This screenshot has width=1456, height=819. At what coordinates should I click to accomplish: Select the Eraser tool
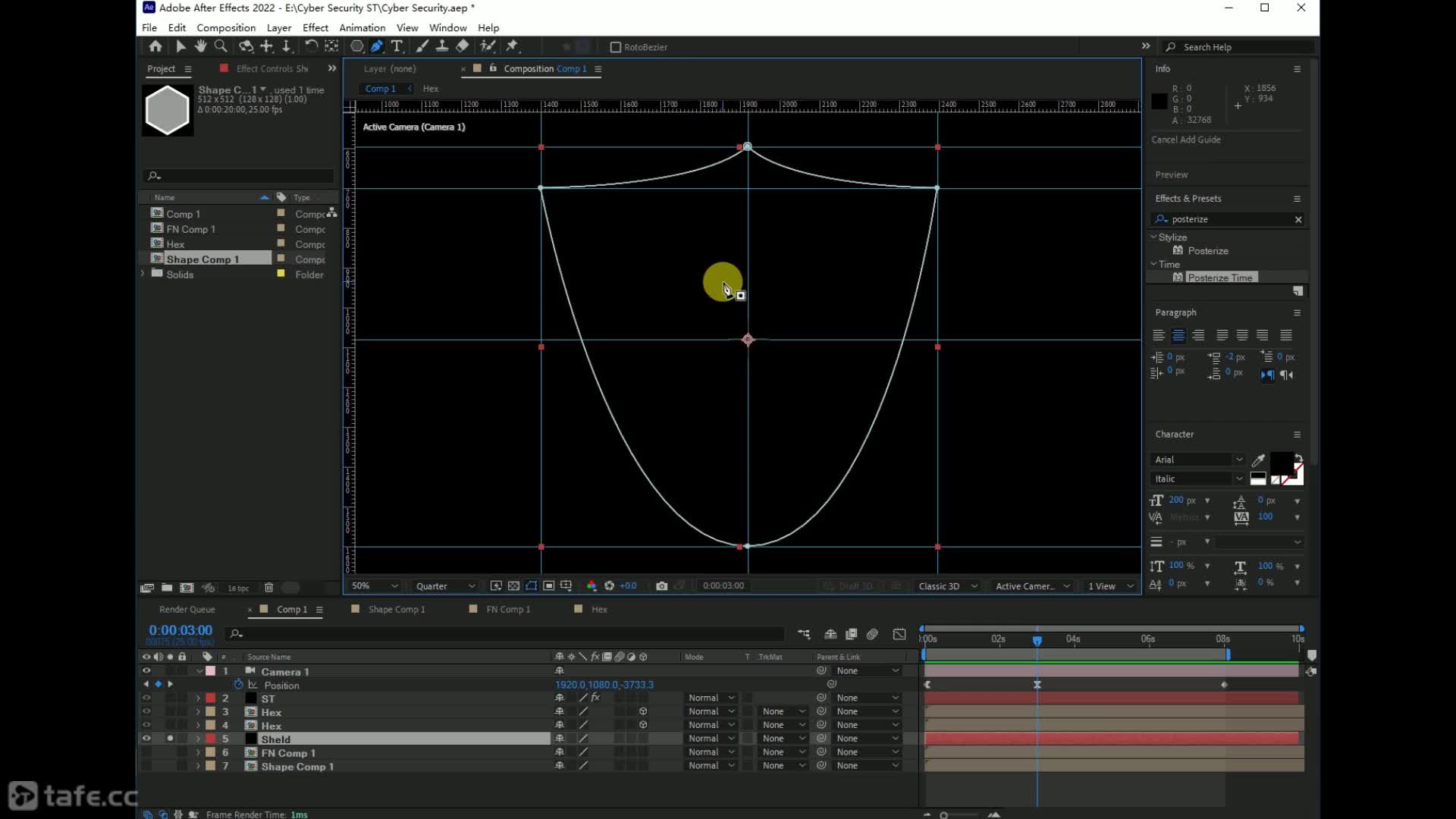click(x=462, y=46)
